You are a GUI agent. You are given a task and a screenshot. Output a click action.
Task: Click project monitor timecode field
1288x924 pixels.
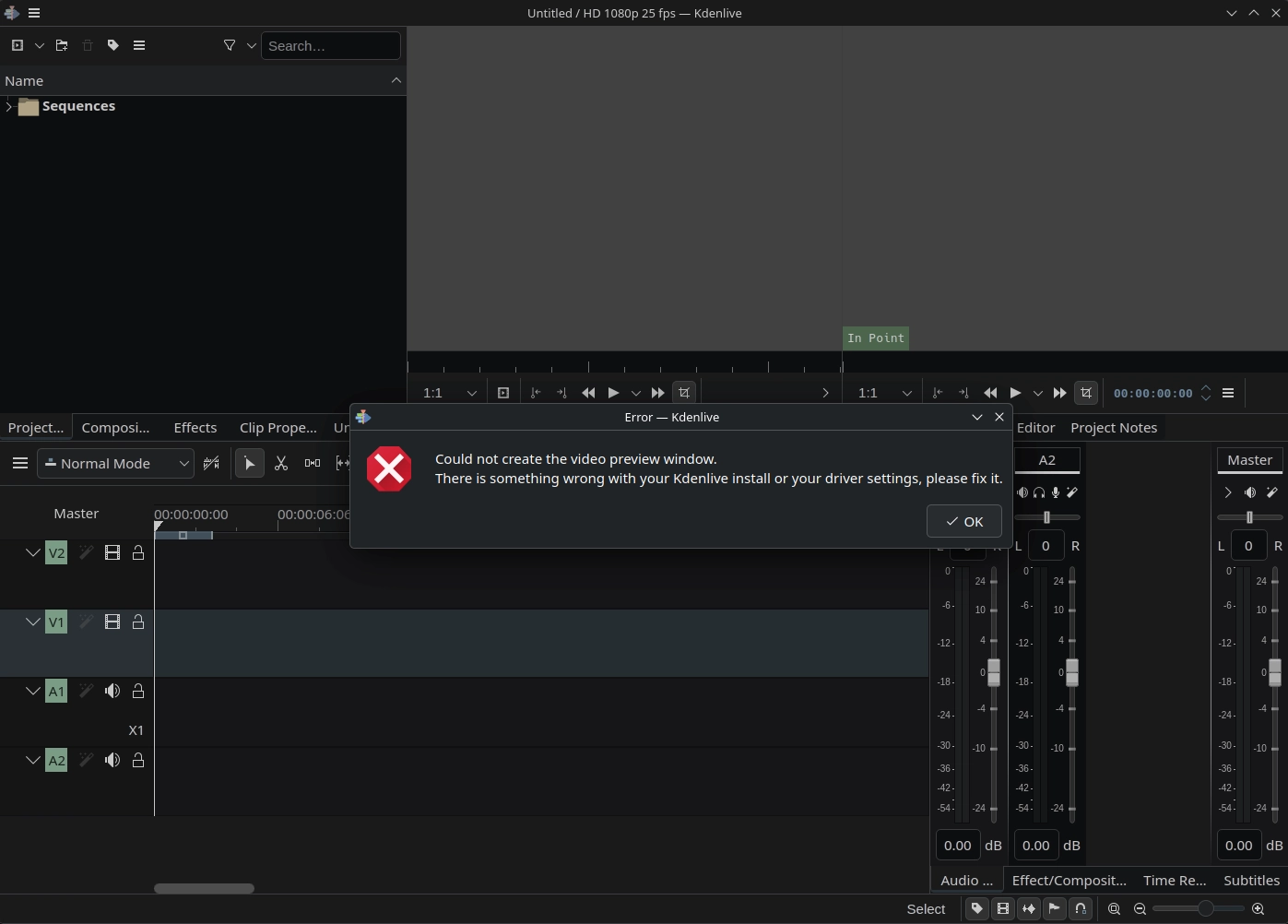[x=1153, y=393]
